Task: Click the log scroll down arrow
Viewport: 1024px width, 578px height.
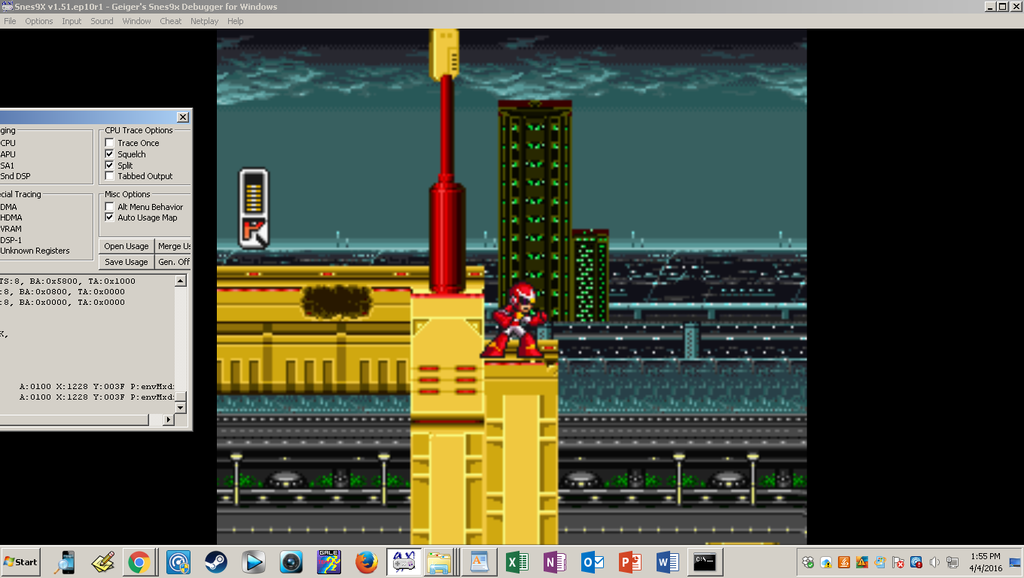Action: coord(181,408)
